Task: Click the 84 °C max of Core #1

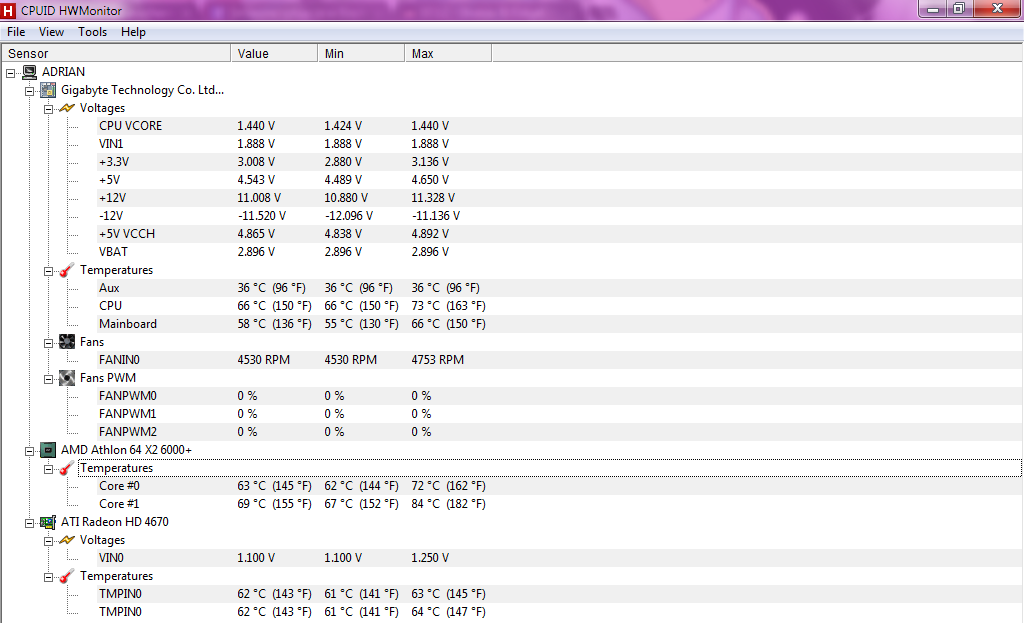Action: (x=449, y=504)
